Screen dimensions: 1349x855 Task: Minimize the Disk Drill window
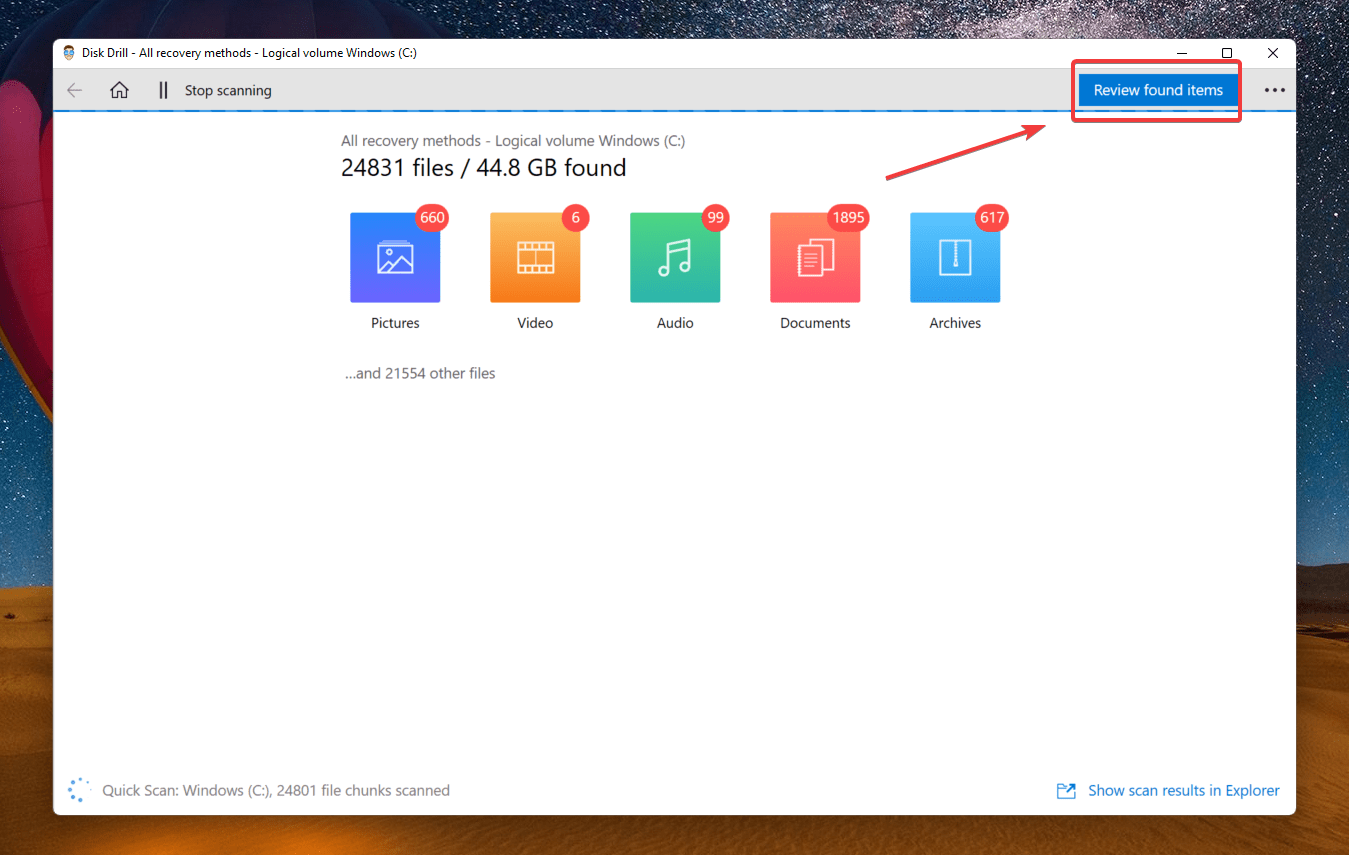(x=1181, y=53)
